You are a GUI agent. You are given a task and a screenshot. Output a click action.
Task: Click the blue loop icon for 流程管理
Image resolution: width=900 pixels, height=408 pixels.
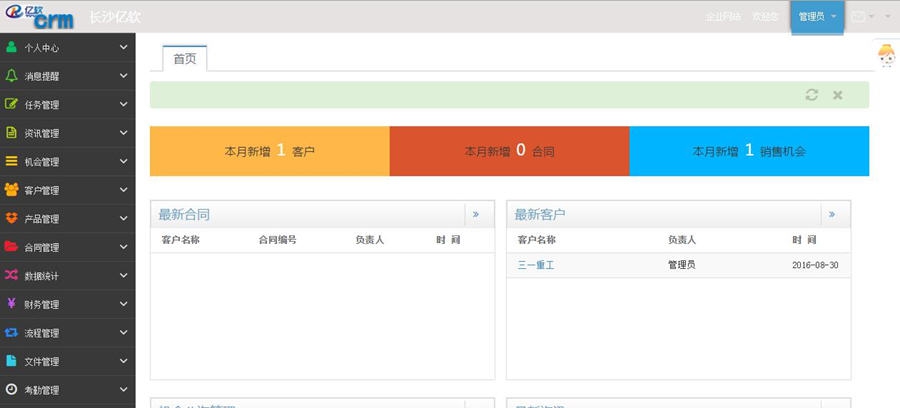coord(11,332)
